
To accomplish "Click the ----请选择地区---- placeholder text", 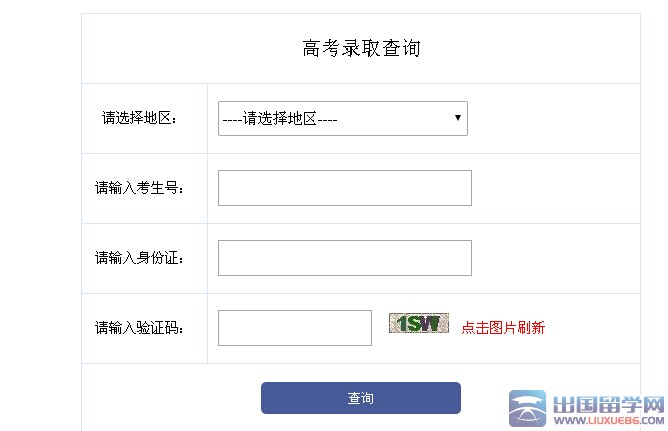I will point(280,119).
